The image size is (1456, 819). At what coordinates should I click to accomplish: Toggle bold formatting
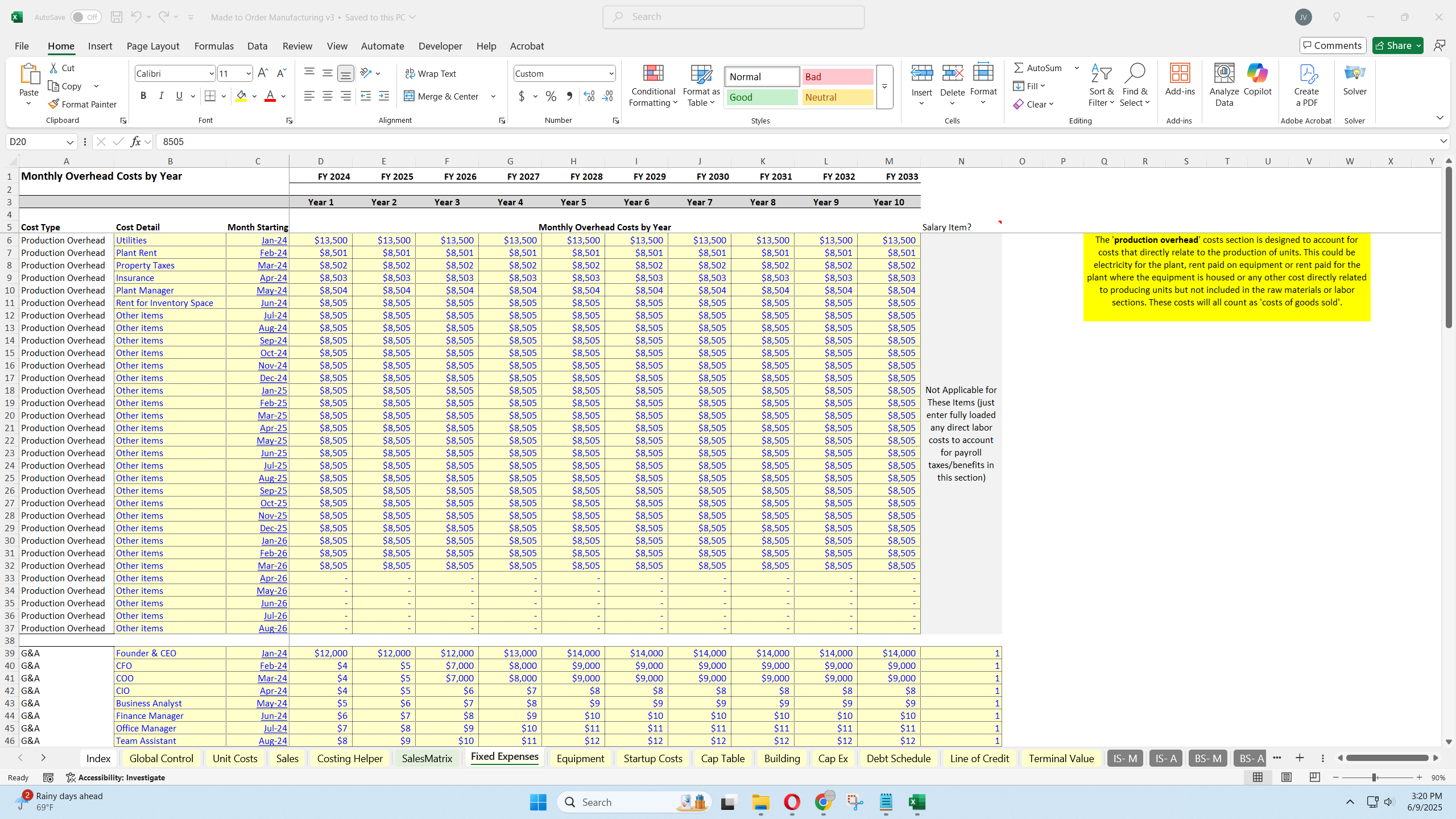point(143,96)
